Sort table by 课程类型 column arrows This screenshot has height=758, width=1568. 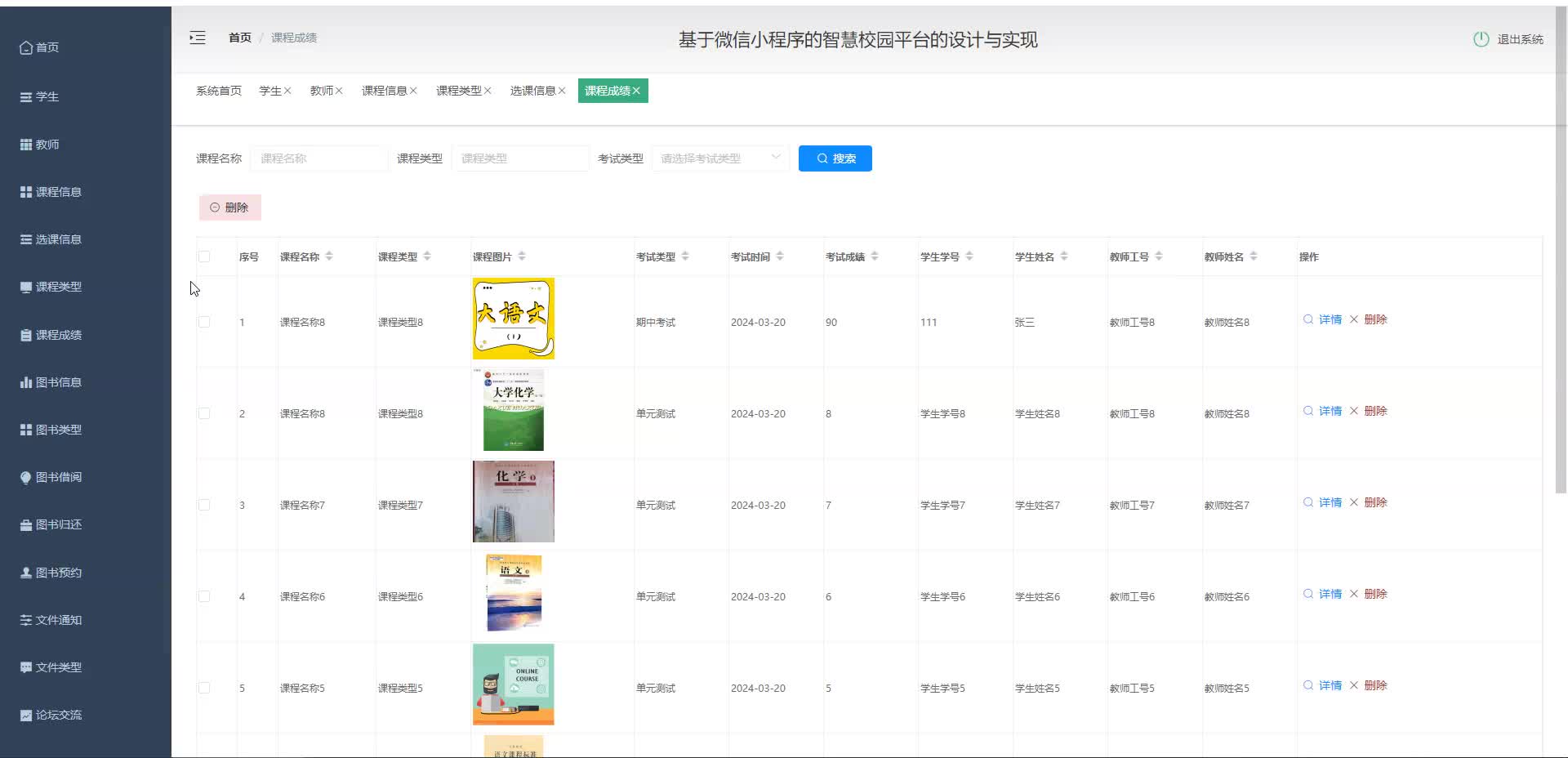pyautogui.click(x=427, y=256)
